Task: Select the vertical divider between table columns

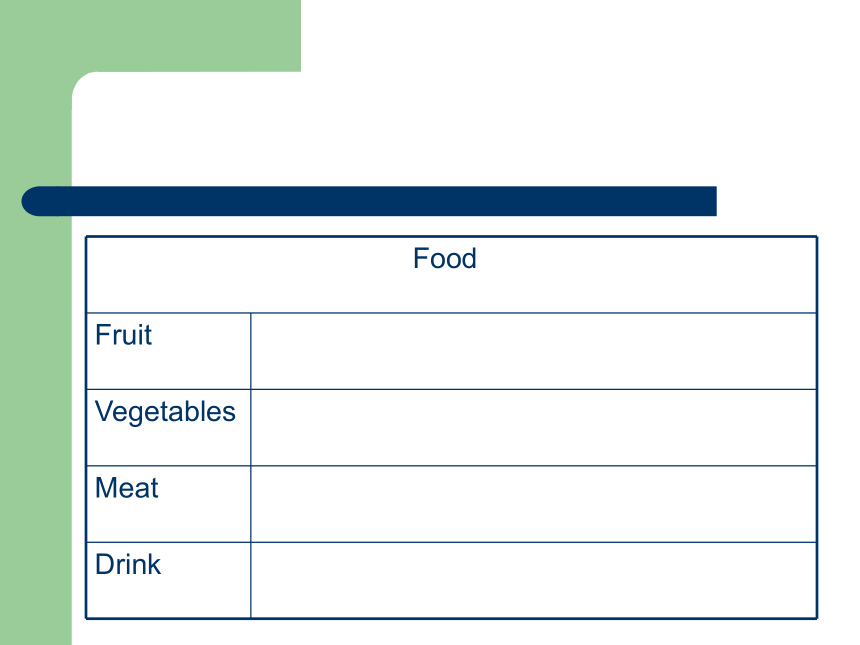Action: click(251, 466)
